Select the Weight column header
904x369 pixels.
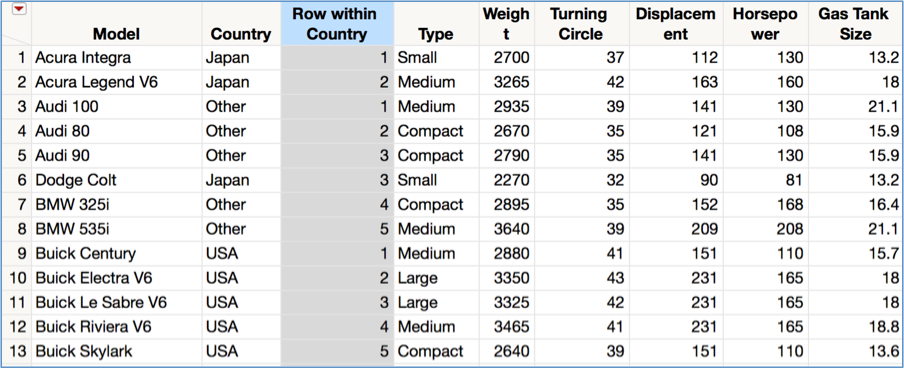click(x=506, y=24)
